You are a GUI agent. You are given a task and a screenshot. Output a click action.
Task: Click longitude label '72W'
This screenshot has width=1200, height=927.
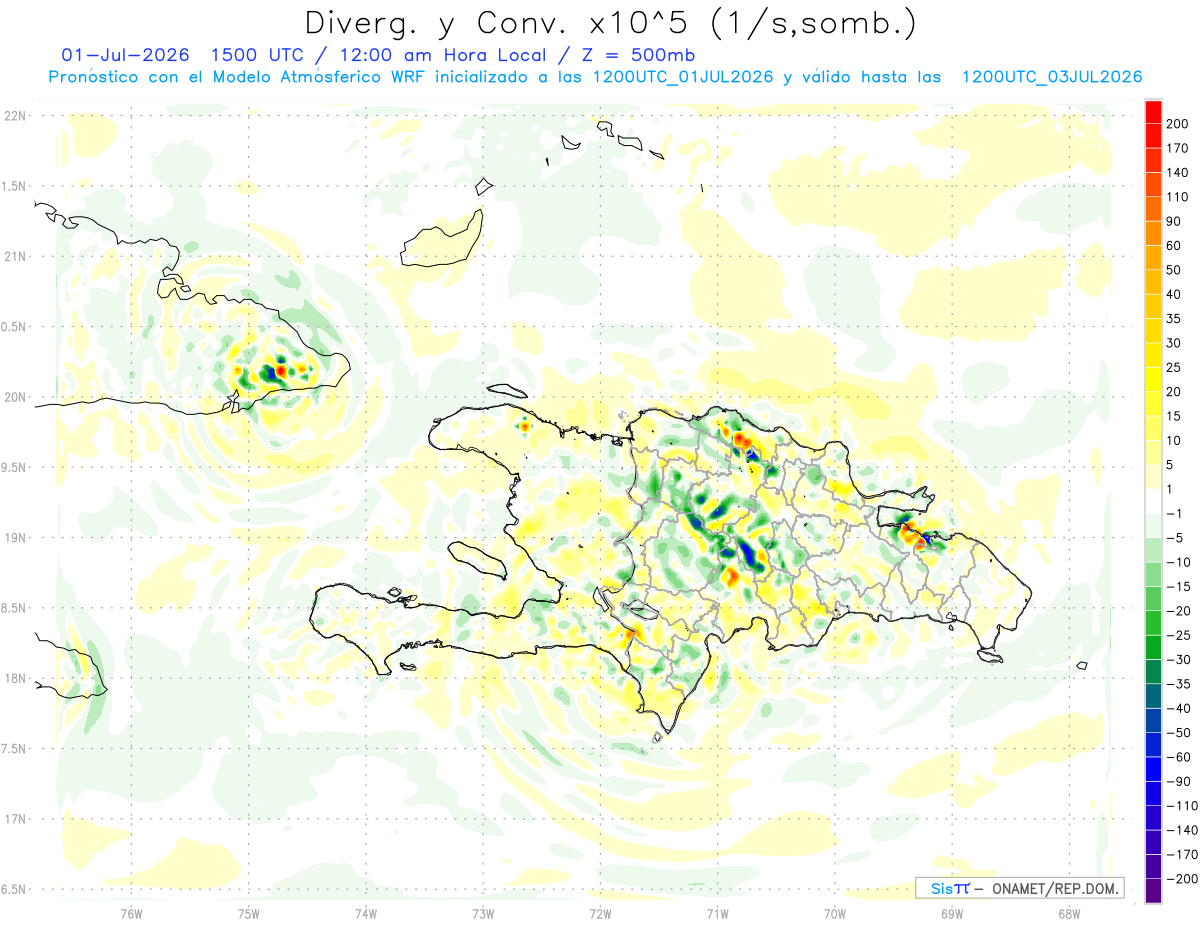coord(600,912)
